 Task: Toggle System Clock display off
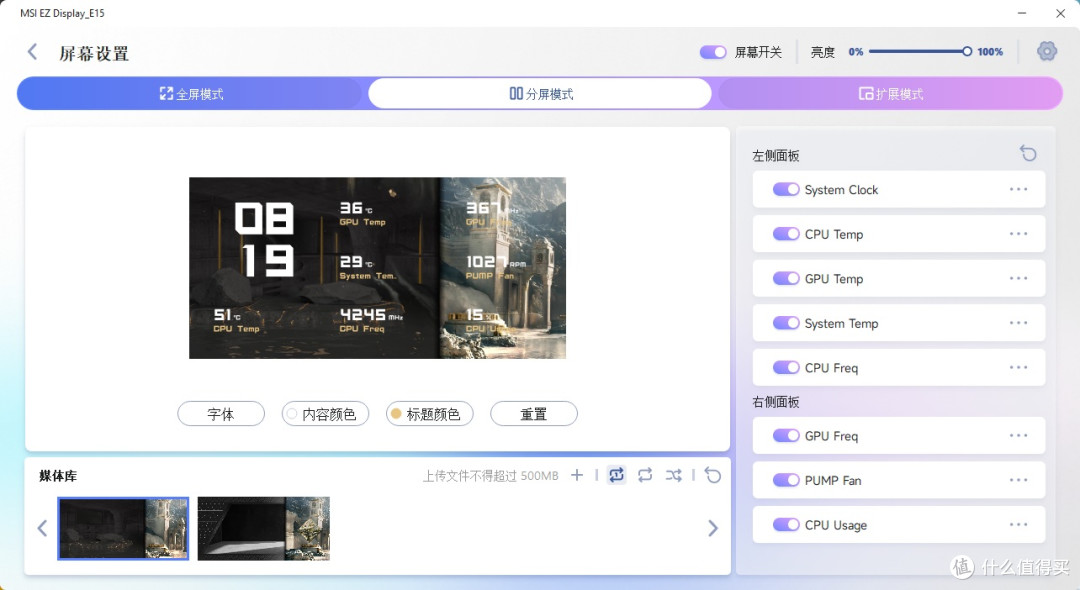click(786, 189)
